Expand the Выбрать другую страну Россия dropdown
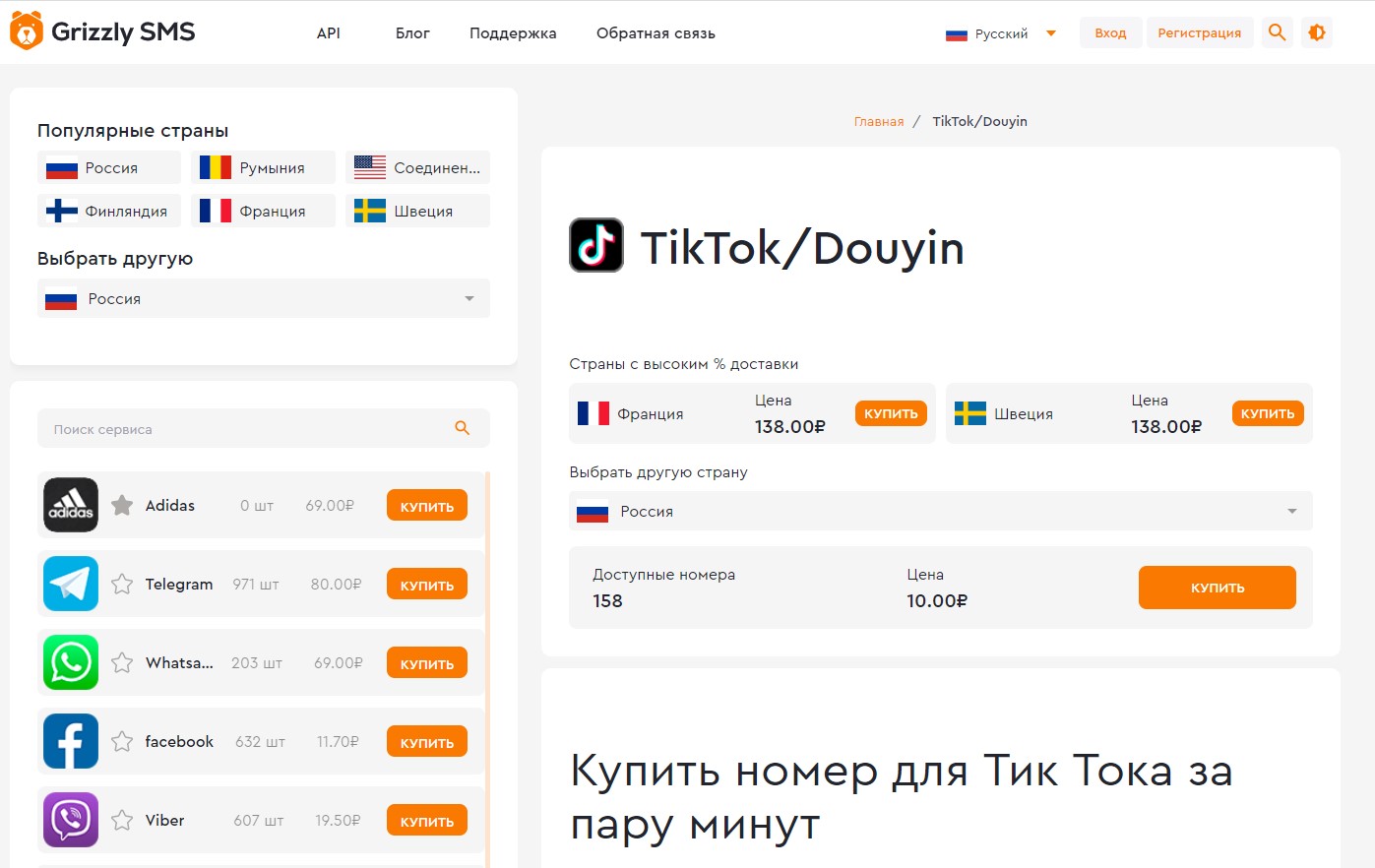The width and height of the screenshot is (1375, 868). tap(941, 511)
